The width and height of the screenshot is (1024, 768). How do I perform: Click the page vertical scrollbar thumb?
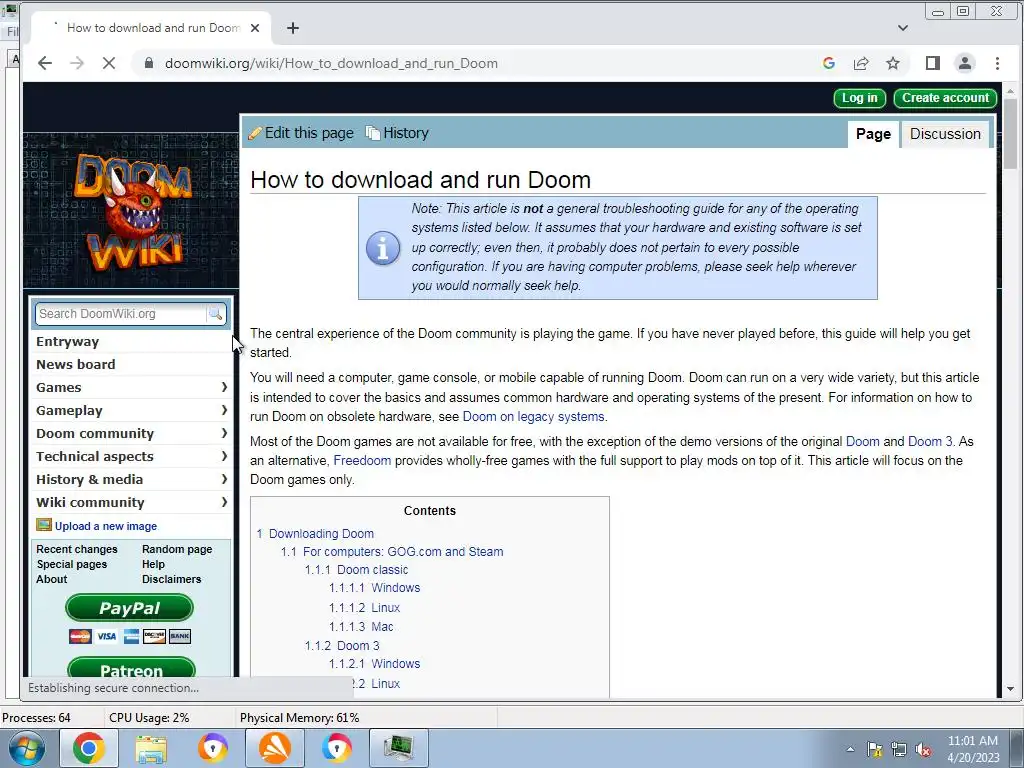[x=1010, y=134]
